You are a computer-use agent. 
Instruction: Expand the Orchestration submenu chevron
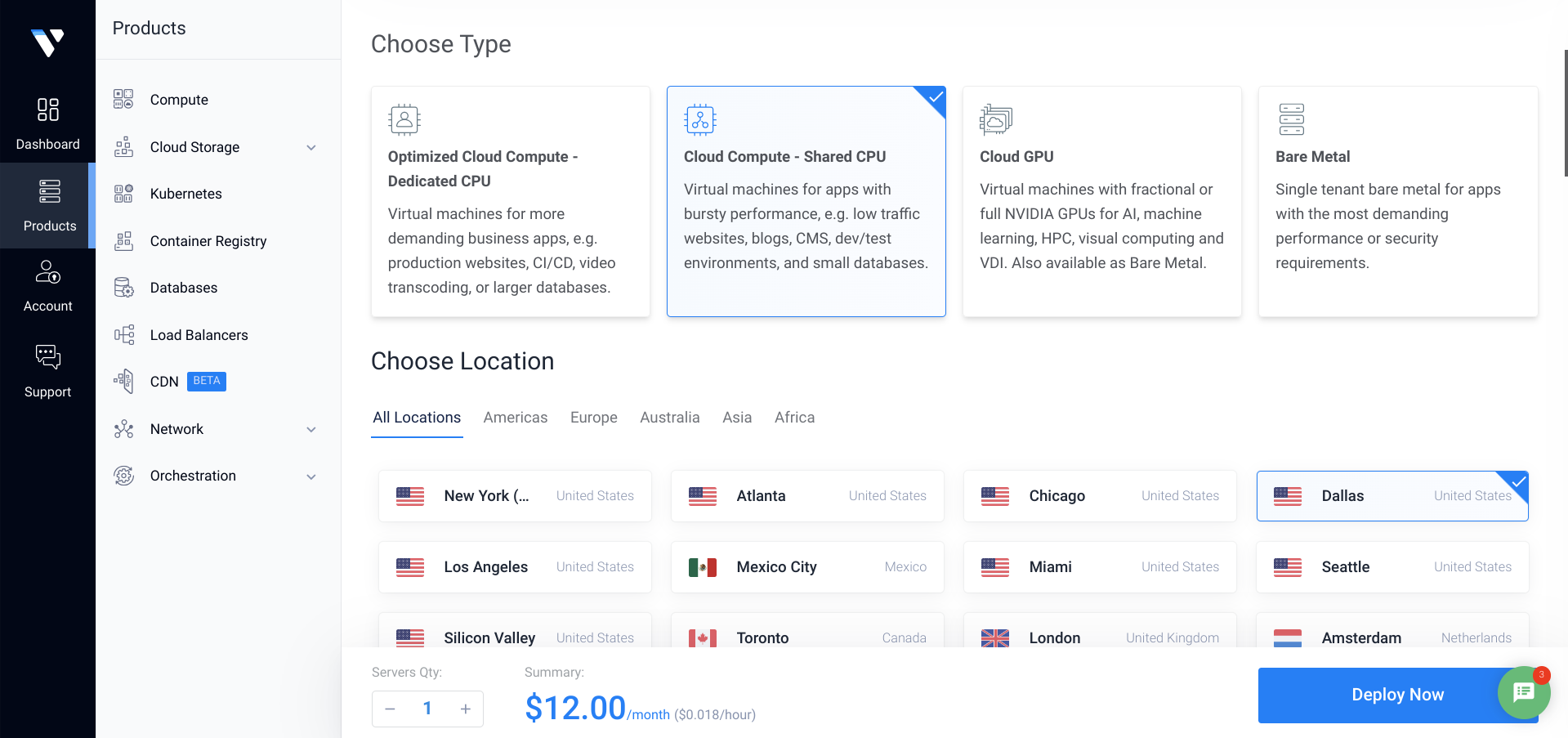311,476
